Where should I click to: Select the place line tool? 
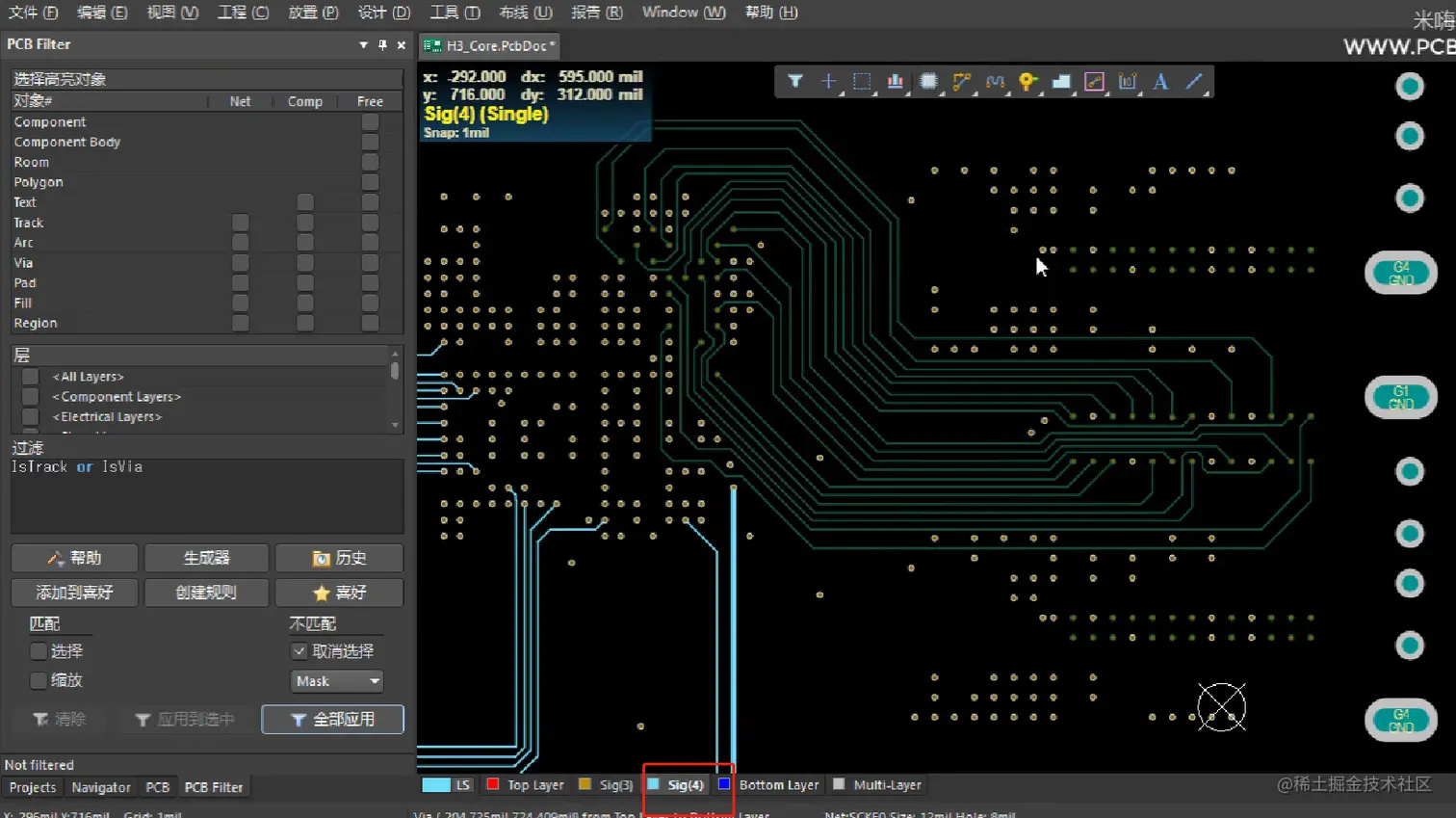coord(1194,82)
